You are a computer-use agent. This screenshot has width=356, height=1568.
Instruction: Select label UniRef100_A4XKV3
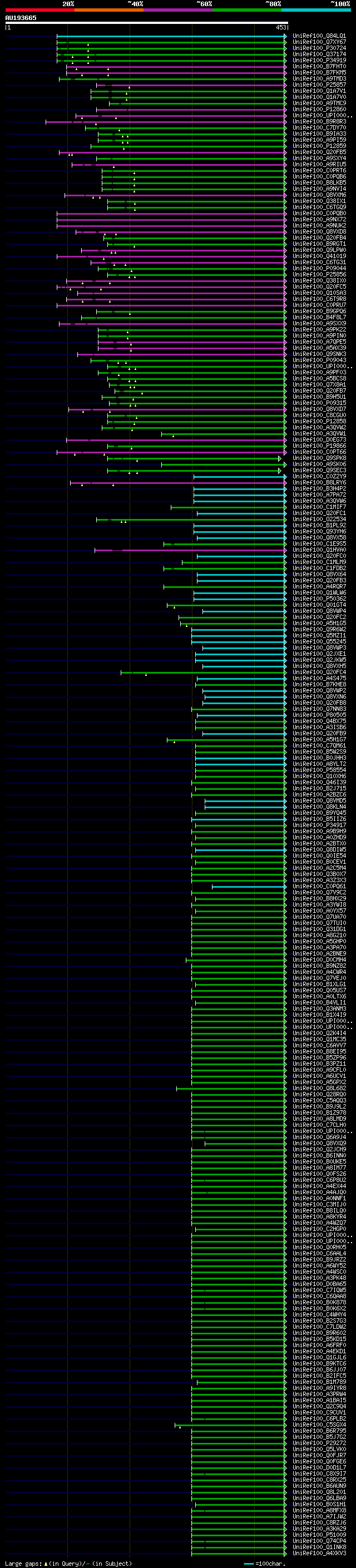tap(319, 1554)
